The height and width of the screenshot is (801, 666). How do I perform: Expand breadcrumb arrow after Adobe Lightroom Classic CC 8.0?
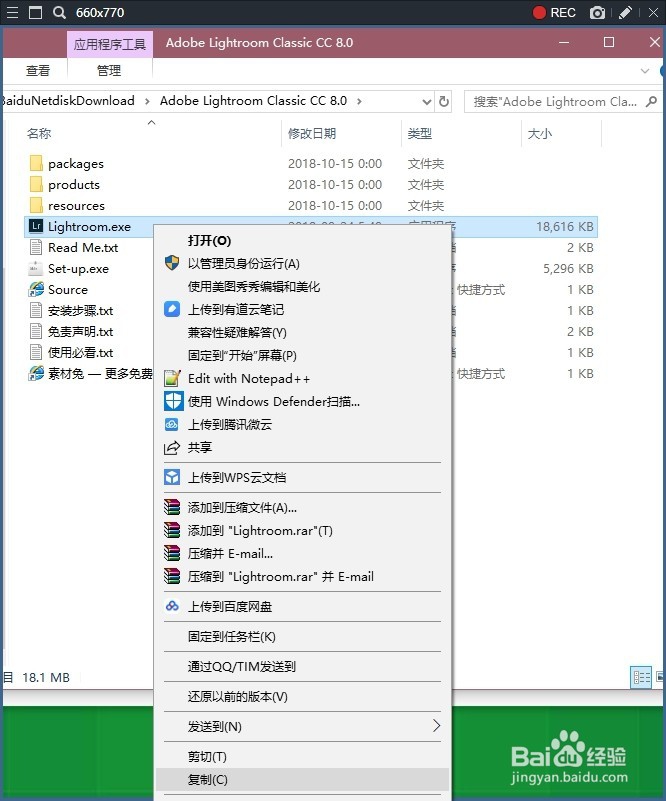(359, 101)
